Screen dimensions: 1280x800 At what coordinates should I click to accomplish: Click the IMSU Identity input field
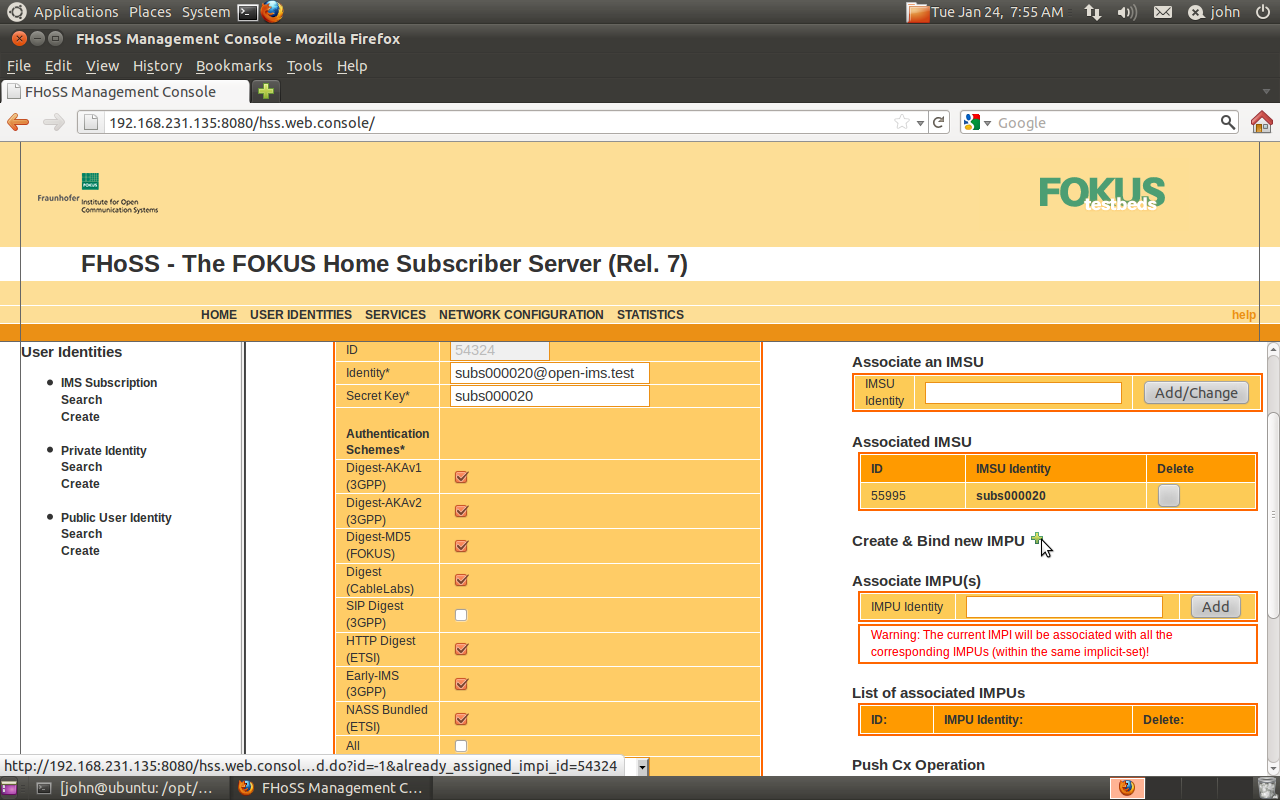1023,393
